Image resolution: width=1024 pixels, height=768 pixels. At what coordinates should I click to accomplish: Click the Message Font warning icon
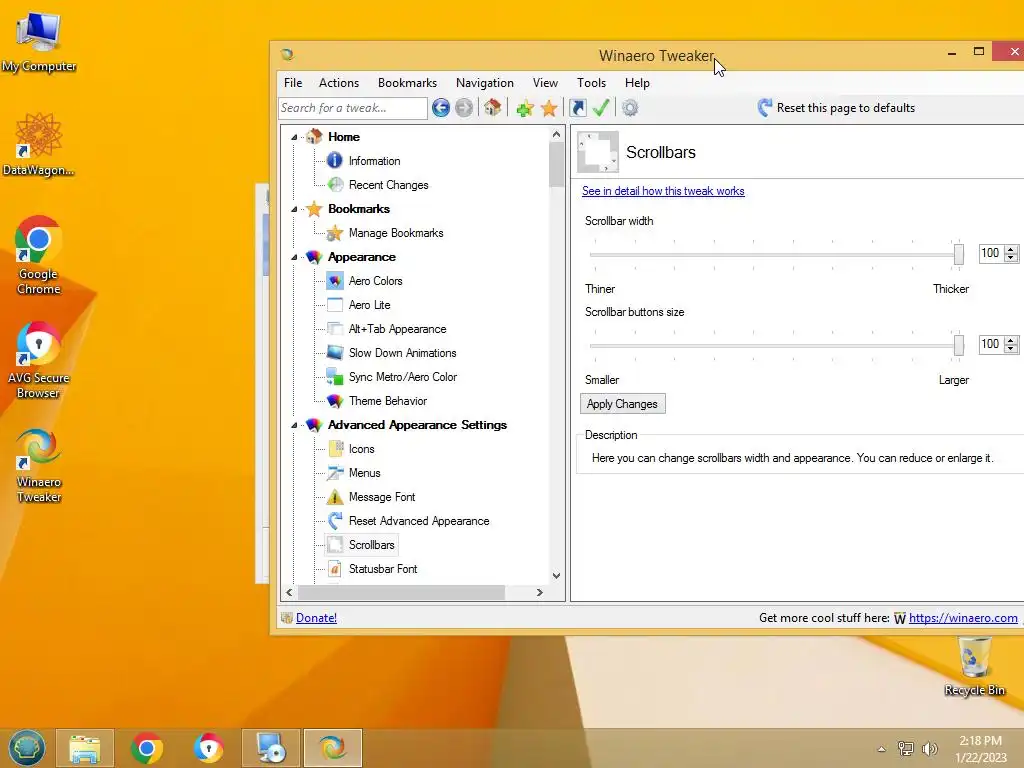[335, 497]
